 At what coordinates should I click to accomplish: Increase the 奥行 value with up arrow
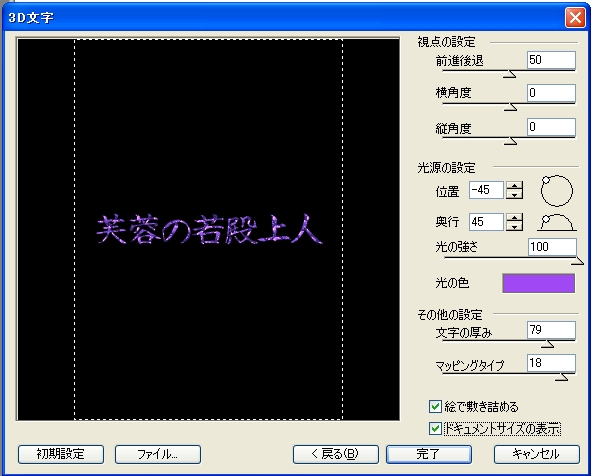514,218
